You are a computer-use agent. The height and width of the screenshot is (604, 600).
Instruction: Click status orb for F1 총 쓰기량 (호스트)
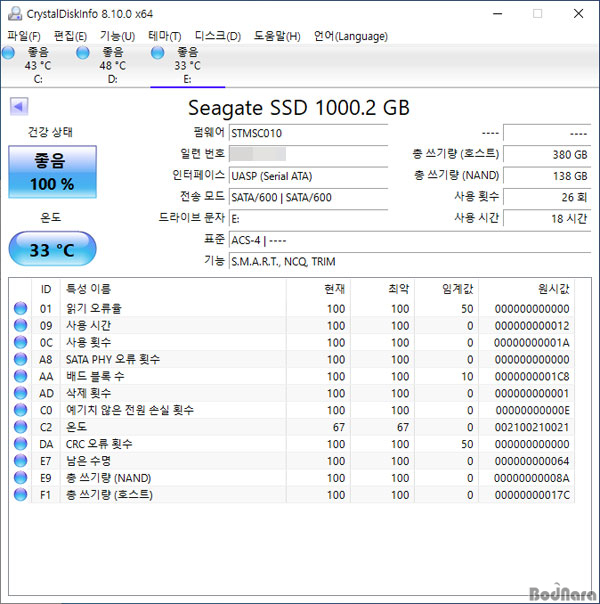(x=20, y=495)
